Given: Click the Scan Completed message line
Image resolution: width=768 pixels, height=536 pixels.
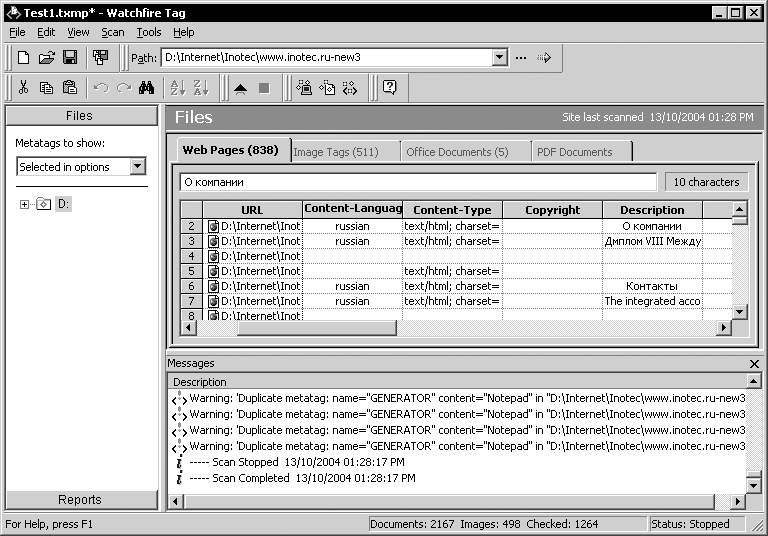Looking at the screenshot, I should click(x=302, y=478).
